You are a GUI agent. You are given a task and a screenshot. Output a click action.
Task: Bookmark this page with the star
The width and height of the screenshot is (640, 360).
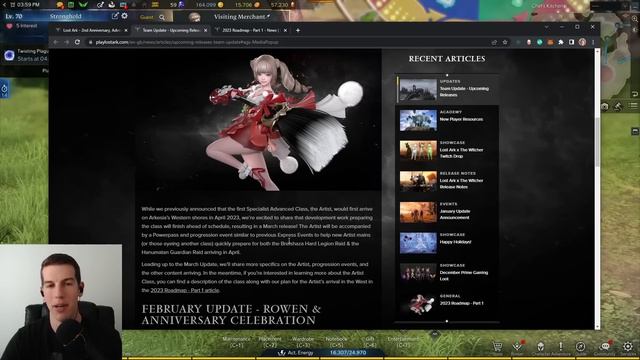(x=505, y=42)
